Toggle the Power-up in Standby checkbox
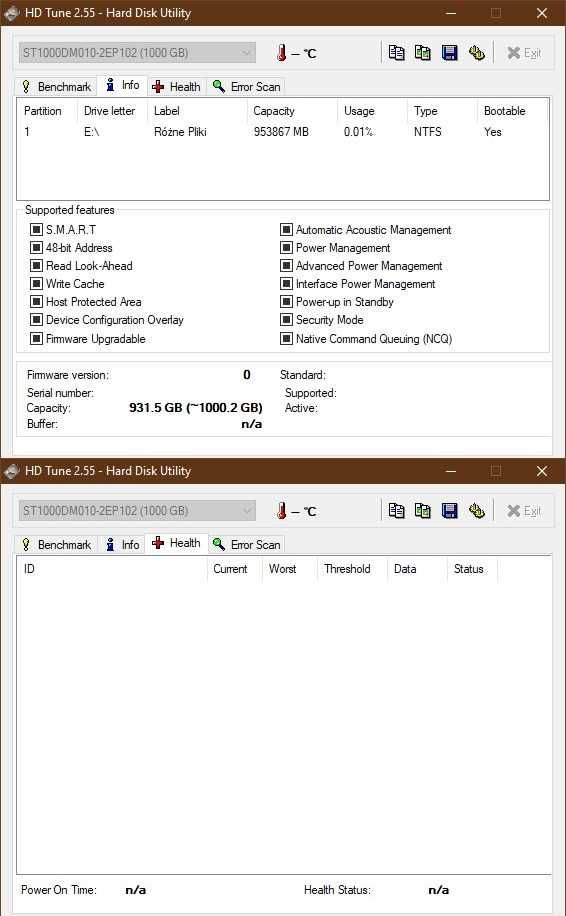This screenshot has width=566, height=916. click(x=286, y=302)
